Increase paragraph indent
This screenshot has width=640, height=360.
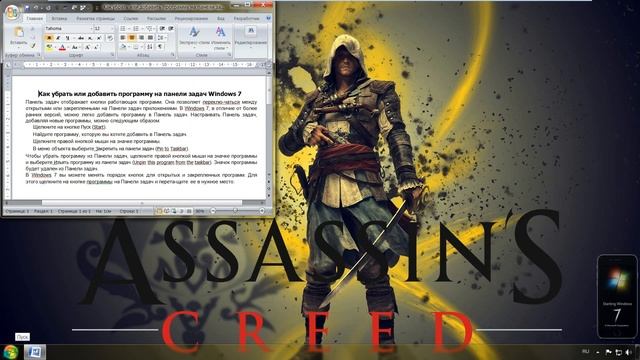point(171,28)
